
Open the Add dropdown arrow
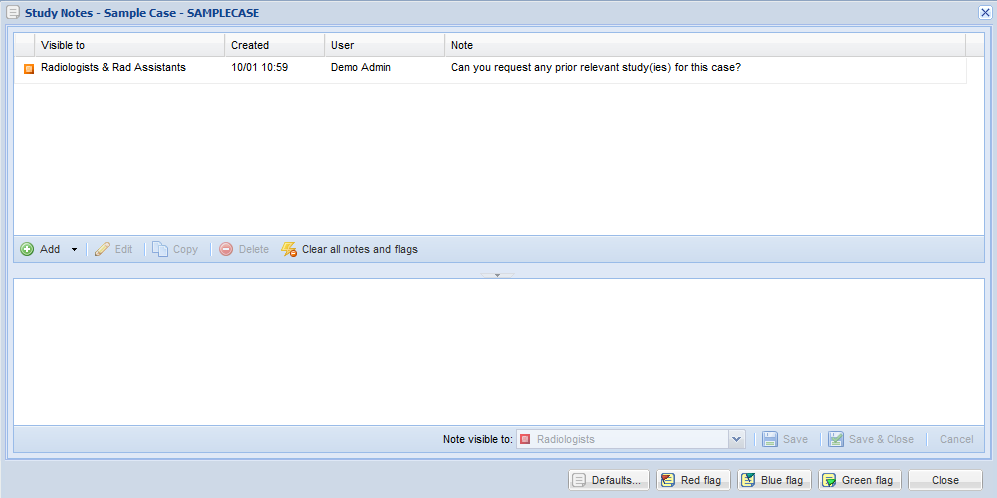click(74, 249)
